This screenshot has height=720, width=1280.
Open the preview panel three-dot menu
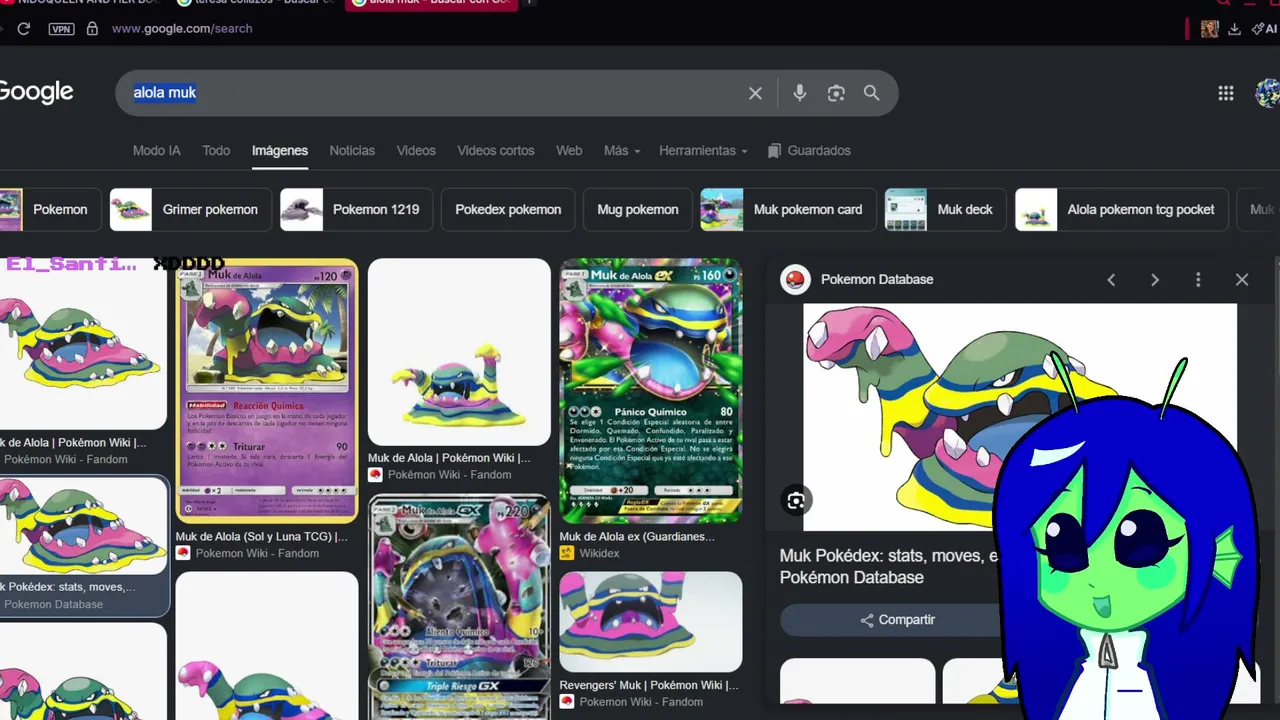coord(1198,280)
